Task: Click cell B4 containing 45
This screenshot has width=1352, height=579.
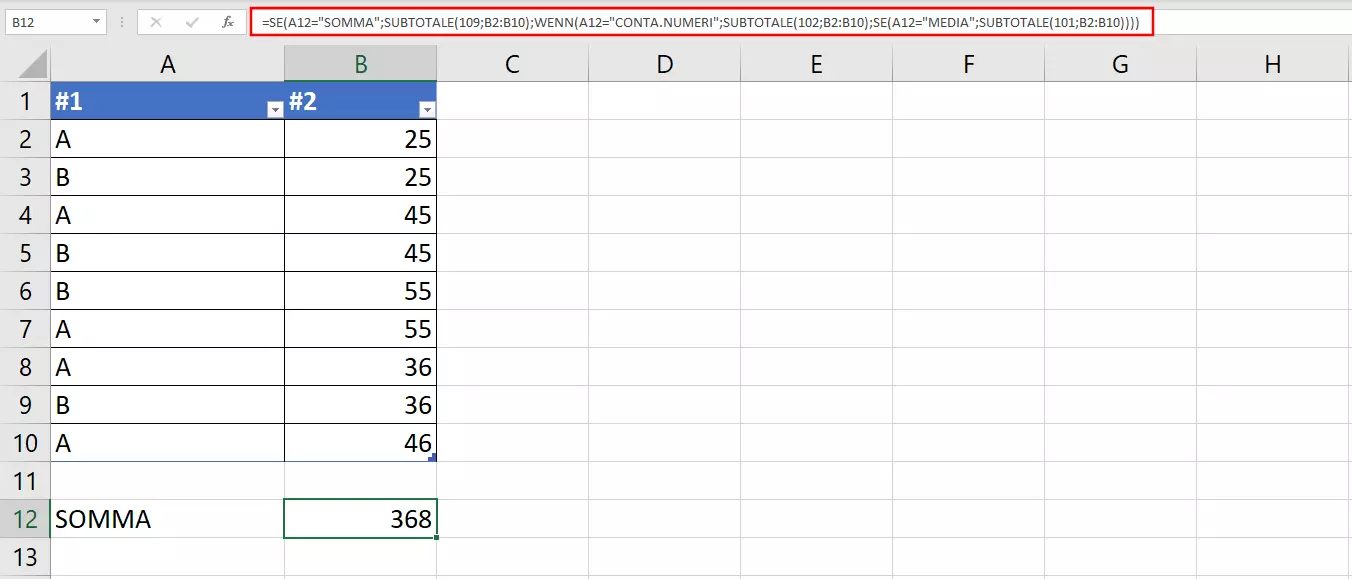Action: [361, 215]
